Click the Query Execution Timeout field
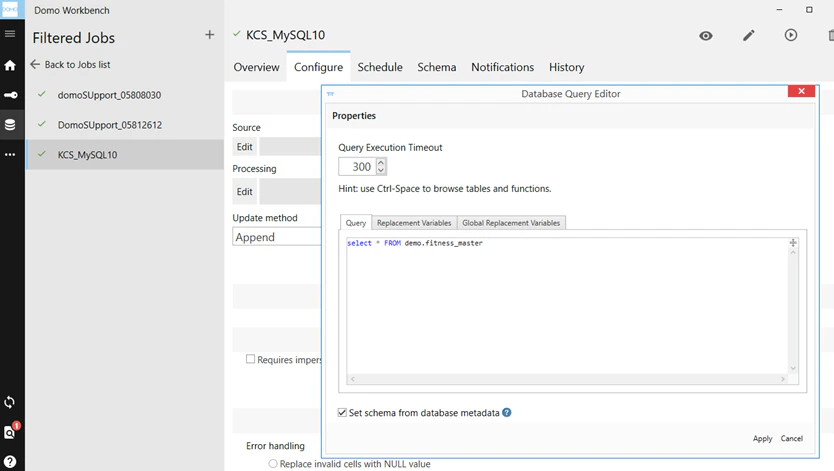Viewport: 834px width, 471px height. [357, 166]
